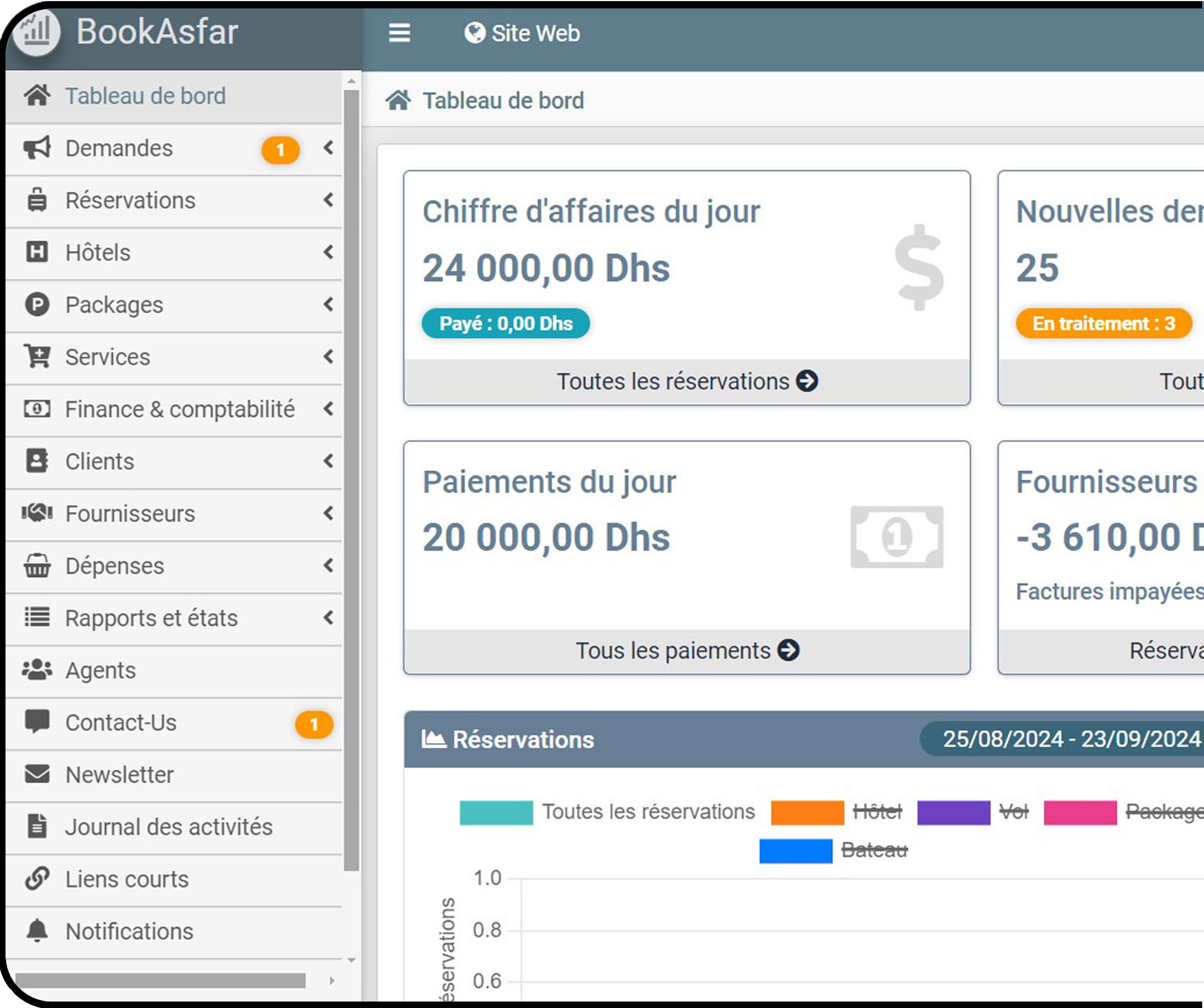Open Journal des activités in sidebar
1204x1008 pixels.
point(169,826)
